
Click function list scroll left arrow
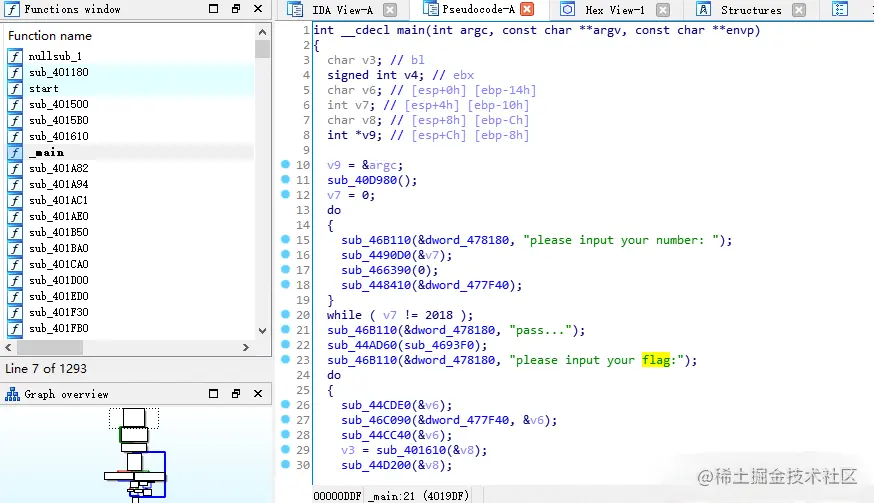[8, 347]
